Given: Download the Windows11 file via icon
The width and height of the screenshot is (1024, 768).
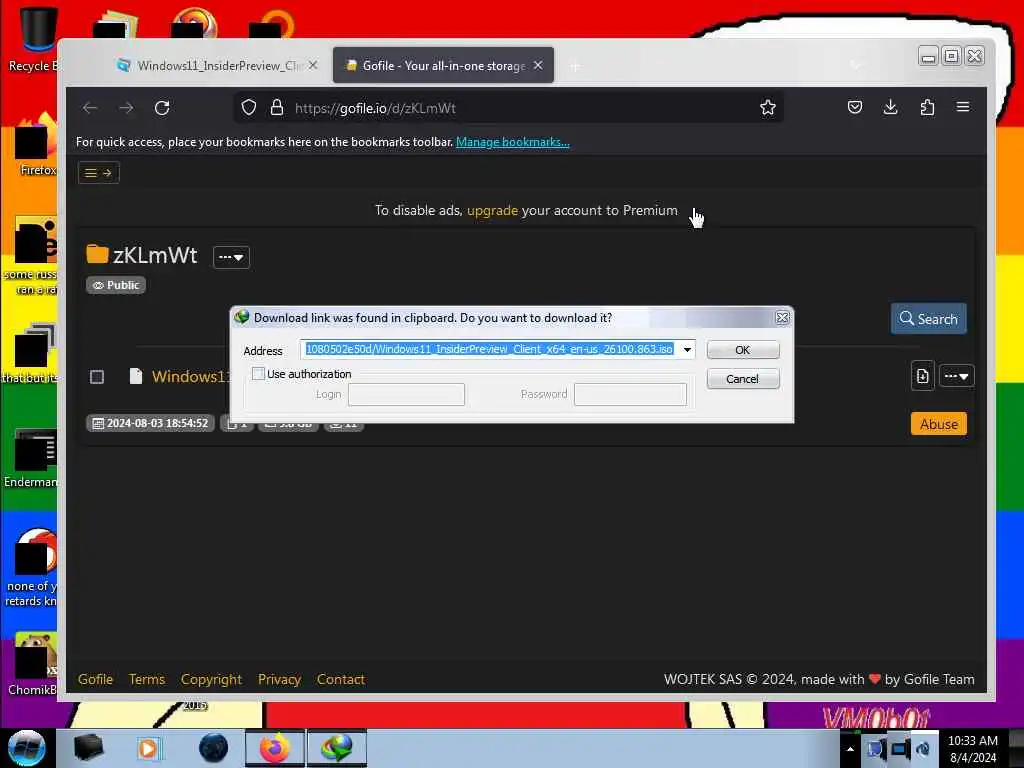Looking at the screenshot, I should click(x=922, y=376).
